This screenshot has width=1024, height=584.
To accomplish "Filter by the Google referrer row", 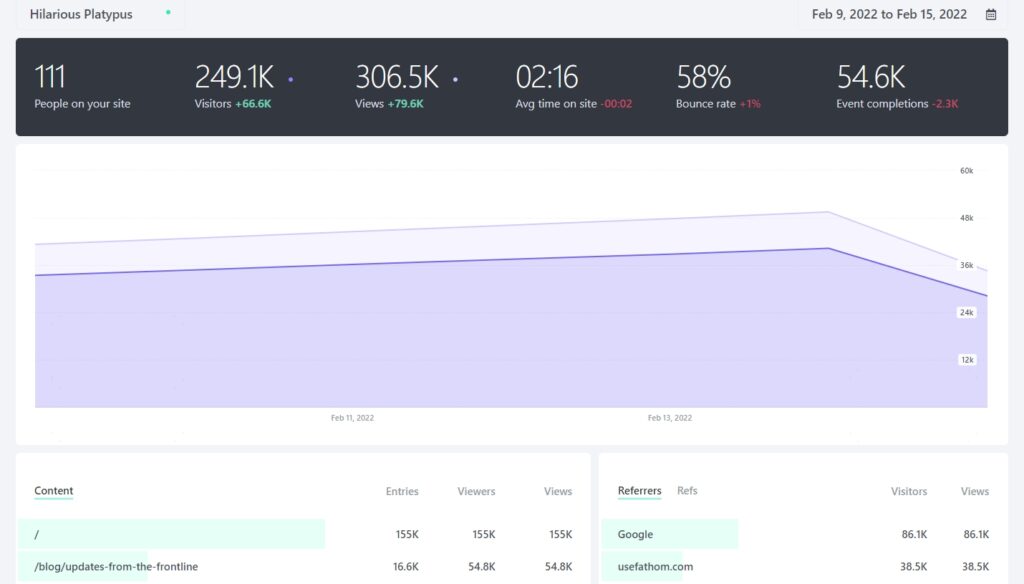I will click(635, 535).
